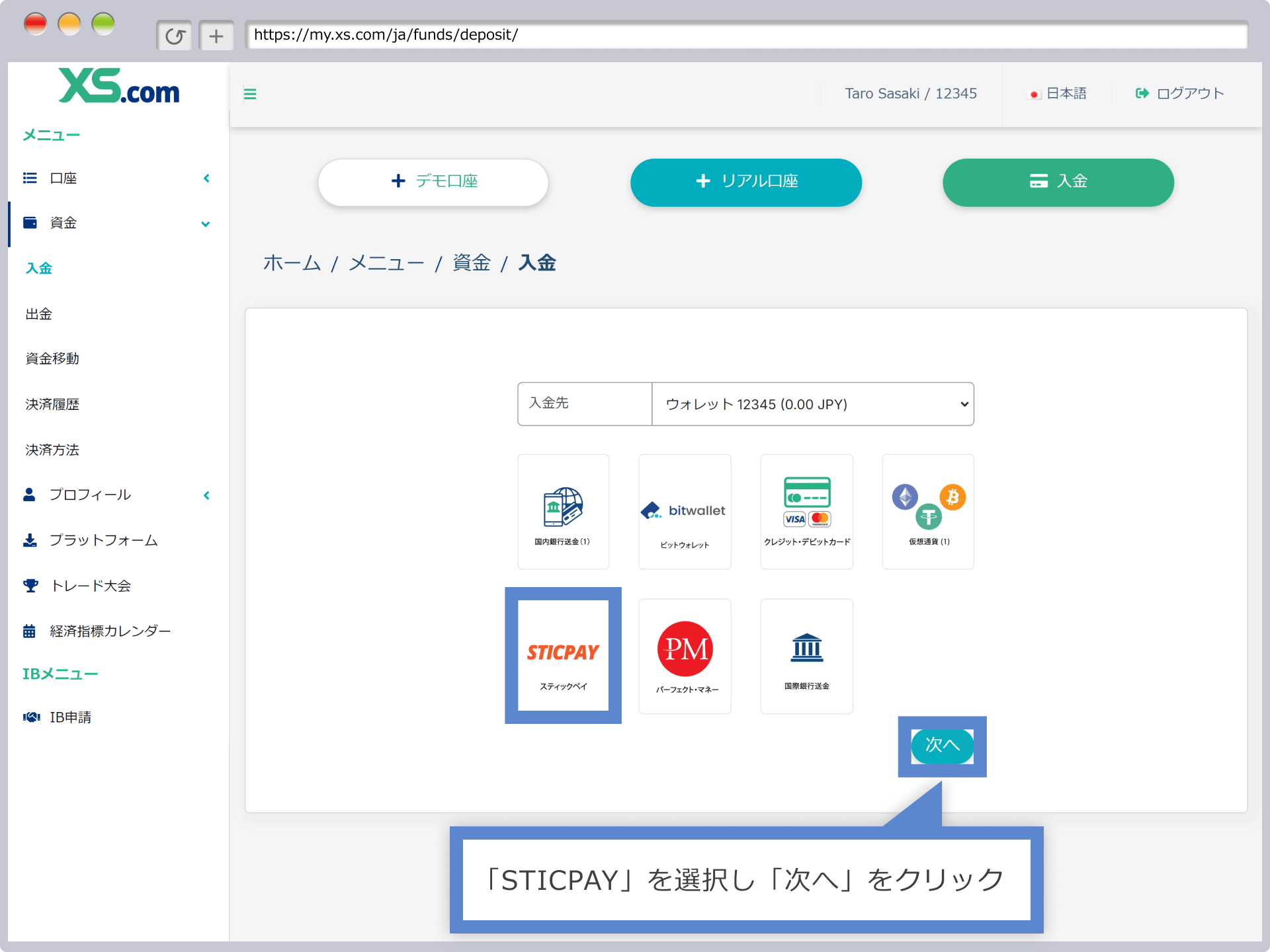This screenshot has height=952, width=1270.
Task: Go to ホーム in breadcrumb
Action: (x=292, y=263)
